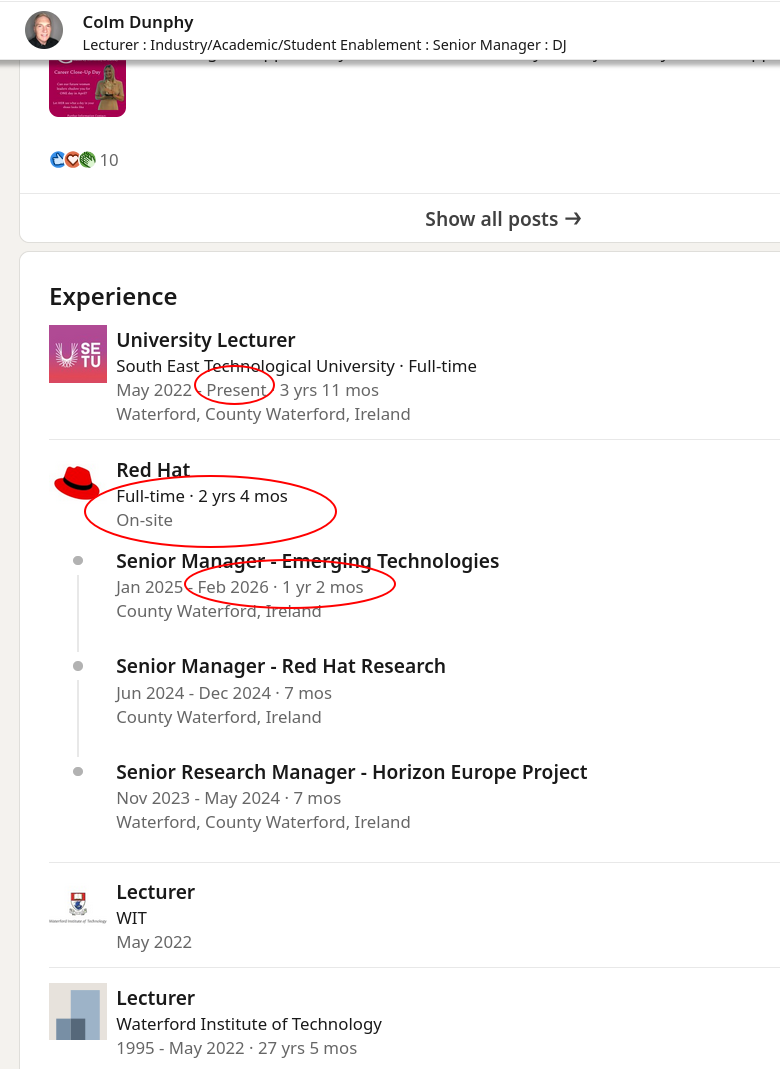The image size is (780, 1069).
Task: Open the University Lecturer position title
Action: 206,340
